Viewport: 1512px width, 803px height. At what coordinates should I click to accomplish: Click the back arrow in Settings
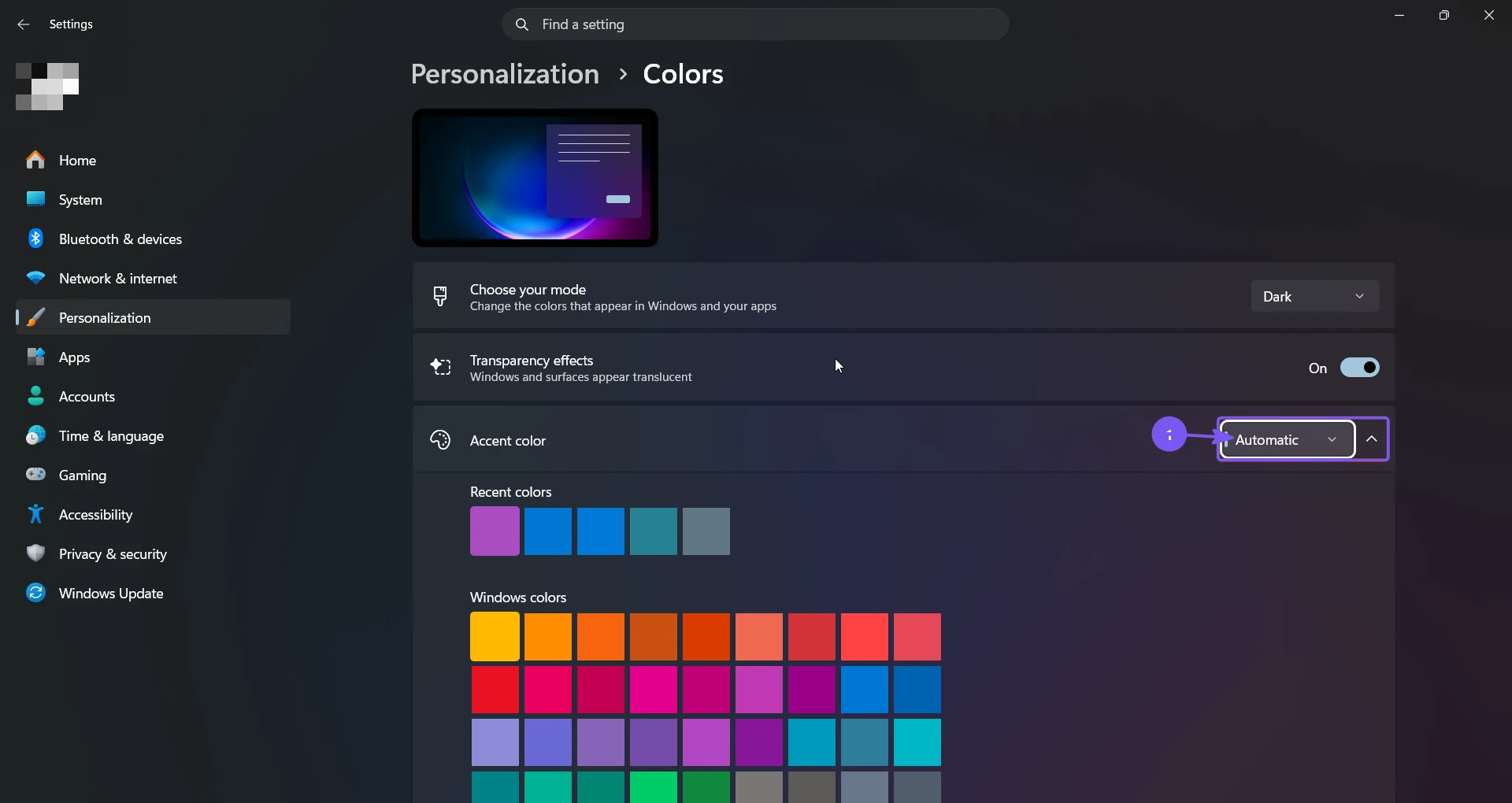tap(24, 24)
